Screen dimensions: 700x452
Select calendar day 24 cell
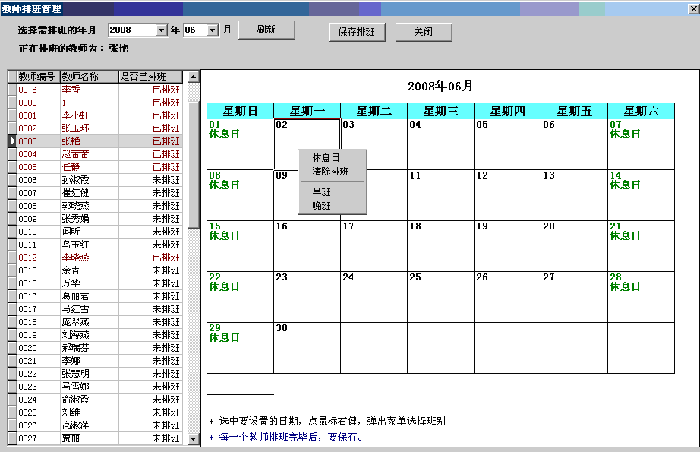tap(374, 297)
